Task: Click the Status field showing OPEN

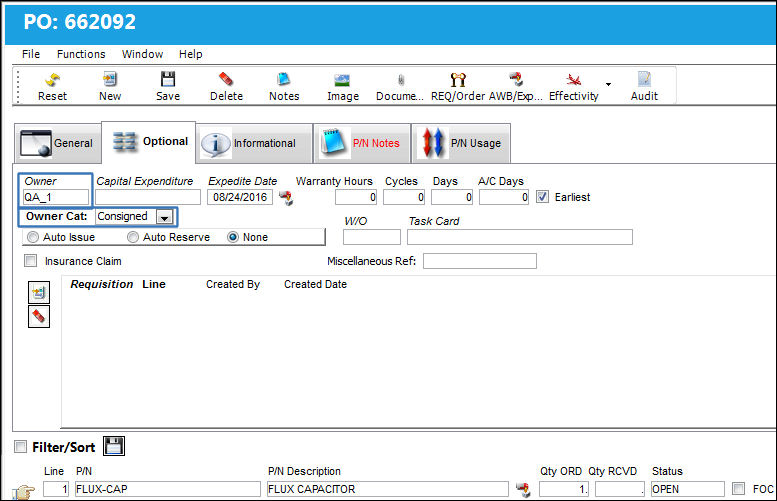Action: tap(688, 489)
